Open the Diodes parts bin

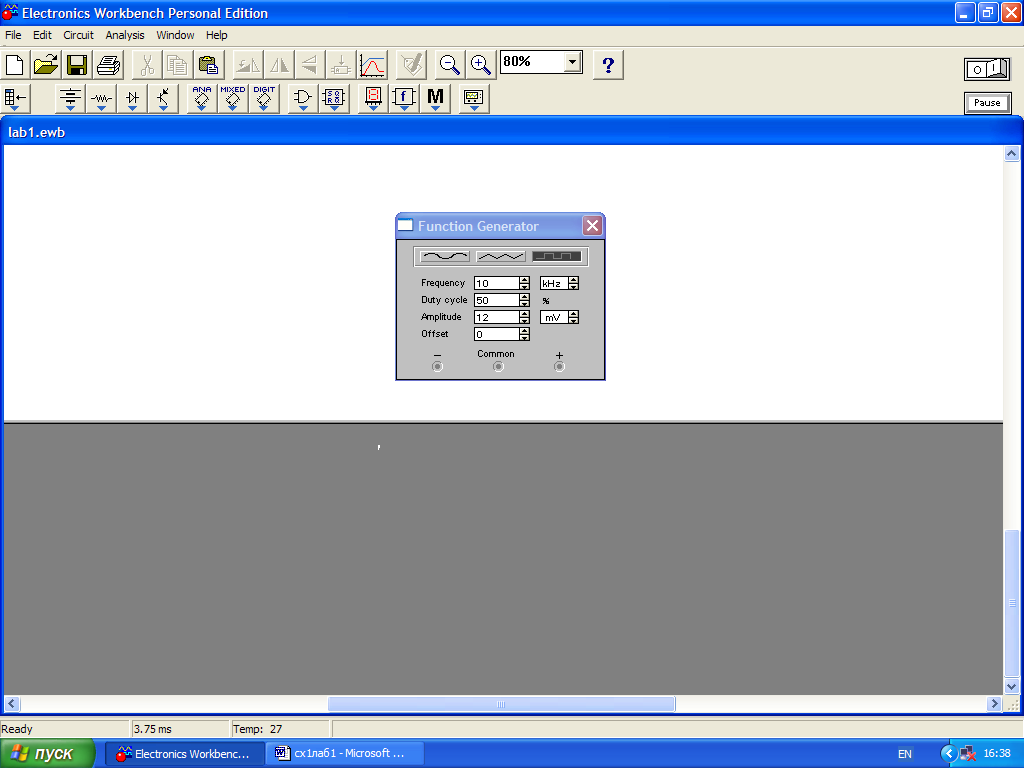click(133, 99)
